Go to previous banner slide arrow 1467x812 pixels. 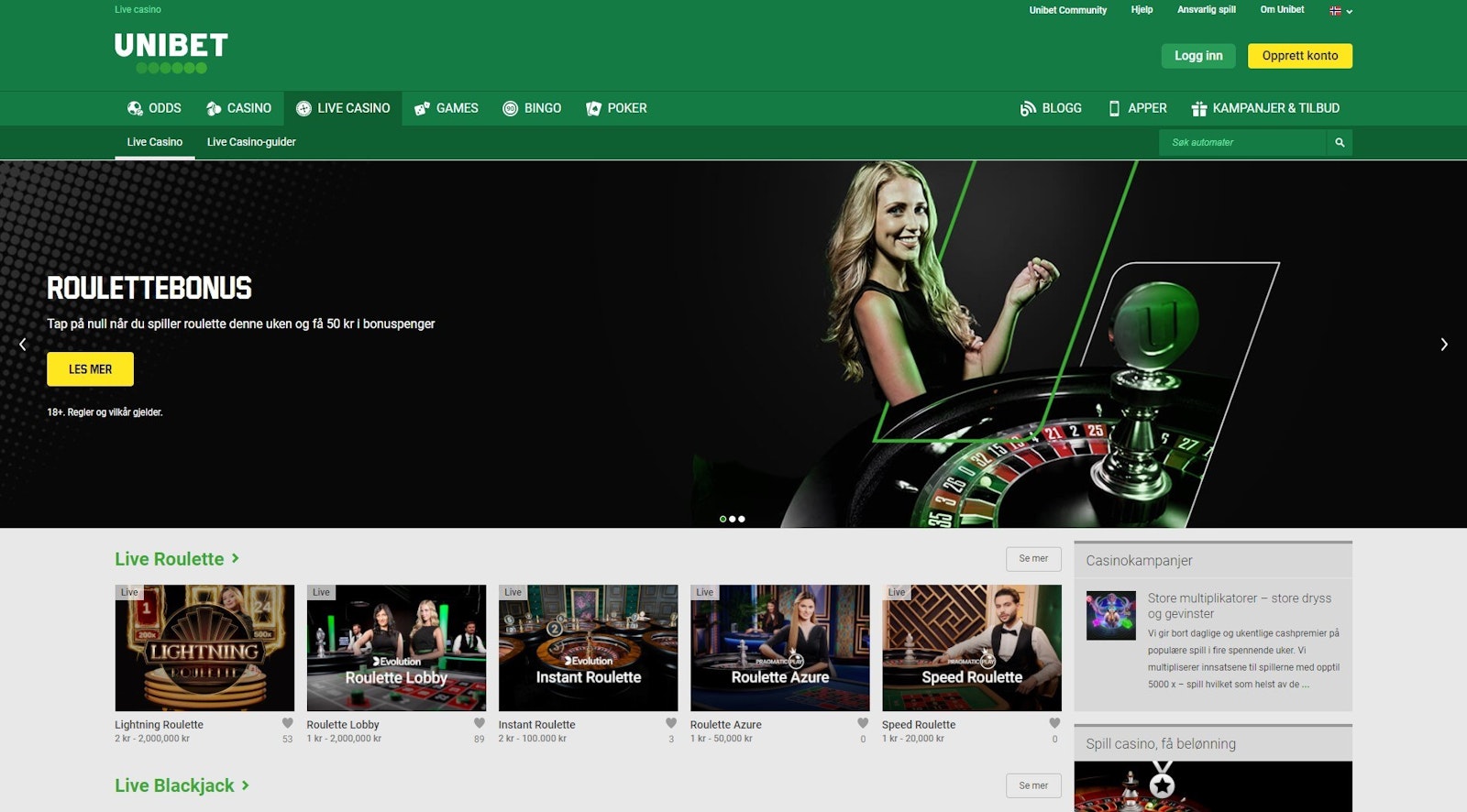(23, 345)
